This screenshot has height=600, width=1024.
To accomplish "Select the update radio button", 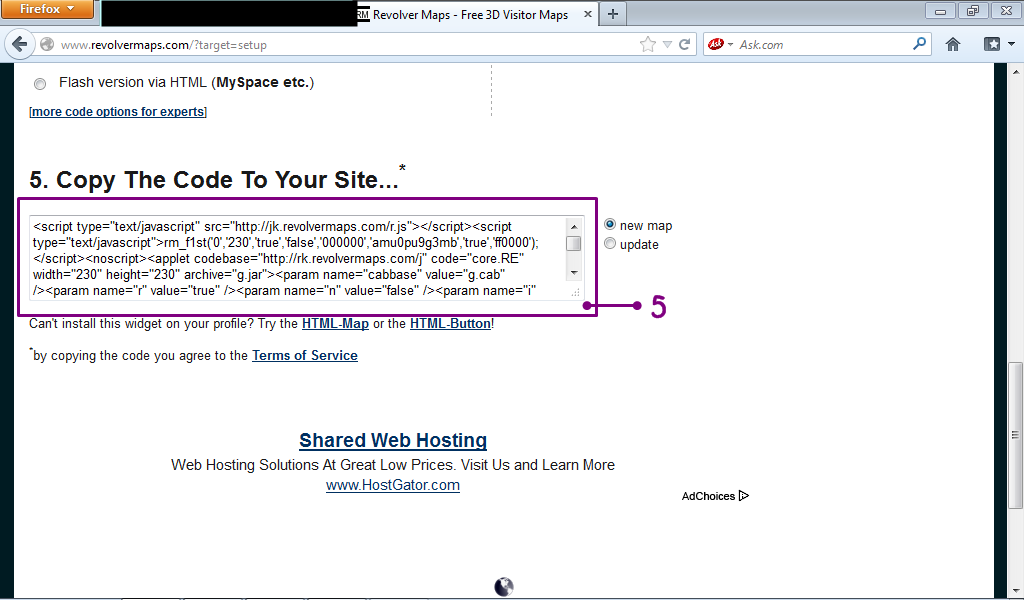I will tap(610, 244).
